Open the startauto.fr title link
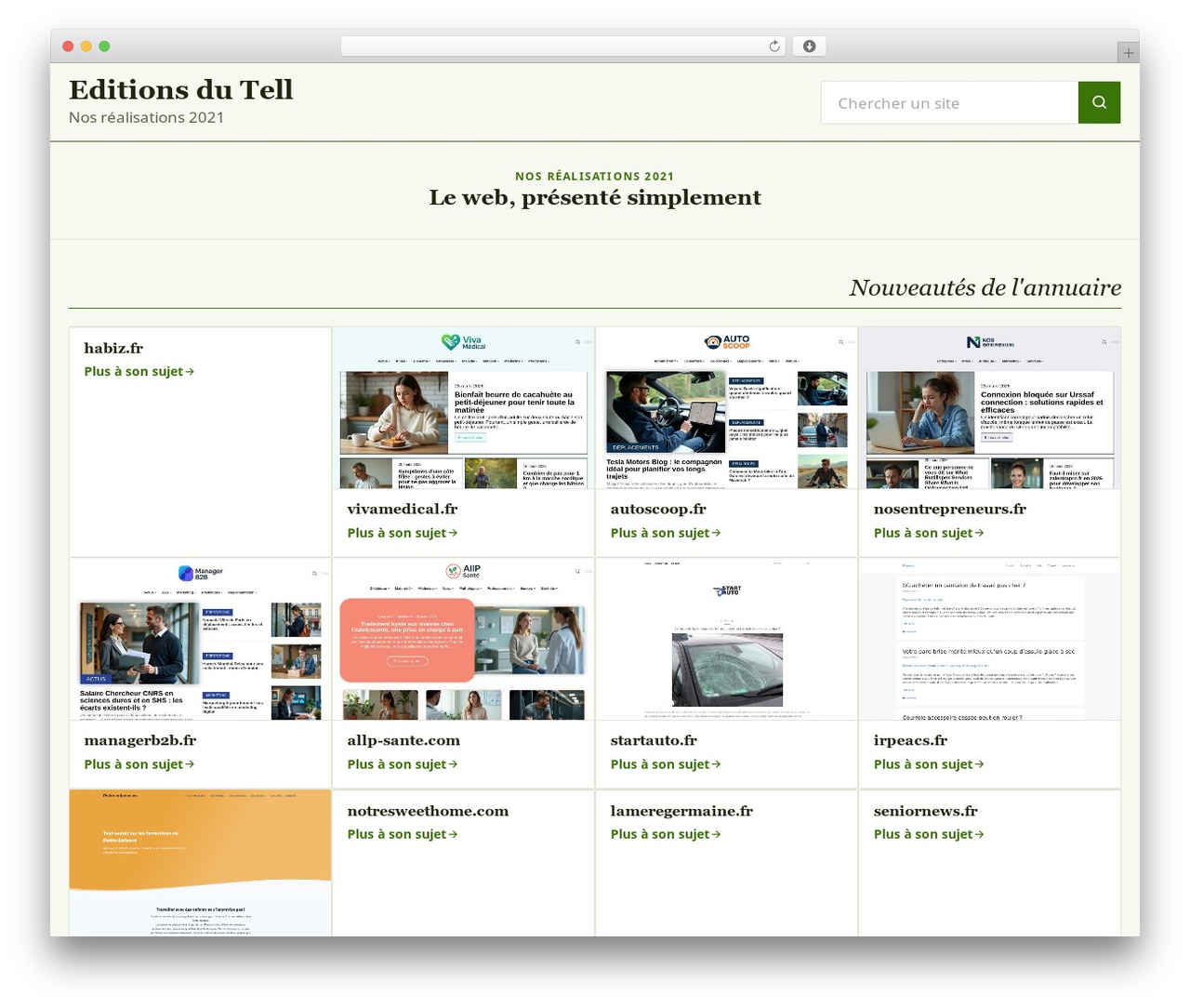This screenshot has height=1008, width=1190. [654, 740]
